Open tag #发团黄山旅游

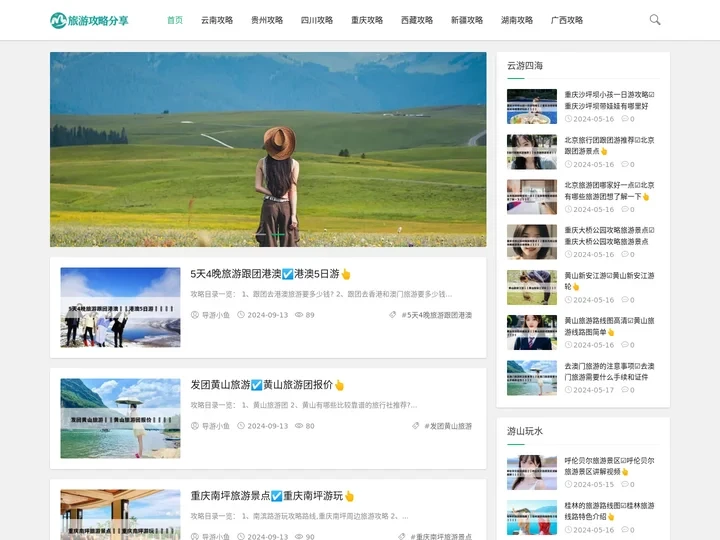[x=448, y=426]
